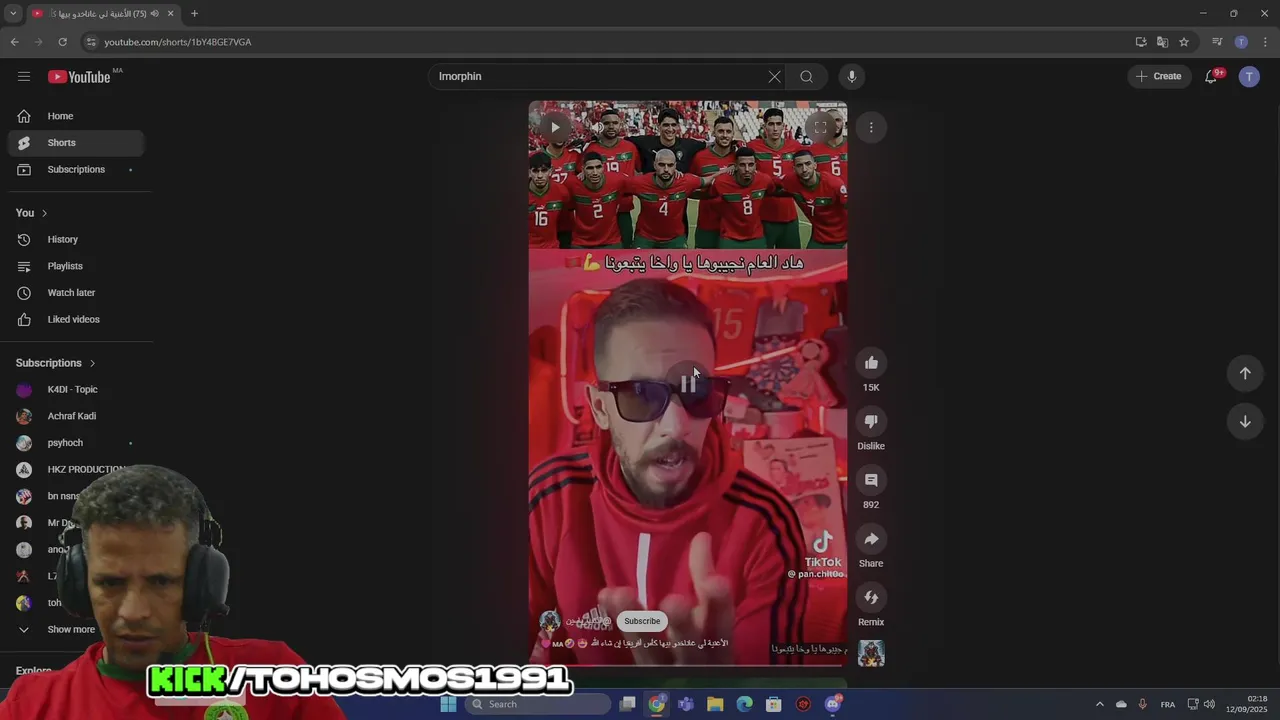
Task: Show hidden tray icons
Action: coord(1100,704)
